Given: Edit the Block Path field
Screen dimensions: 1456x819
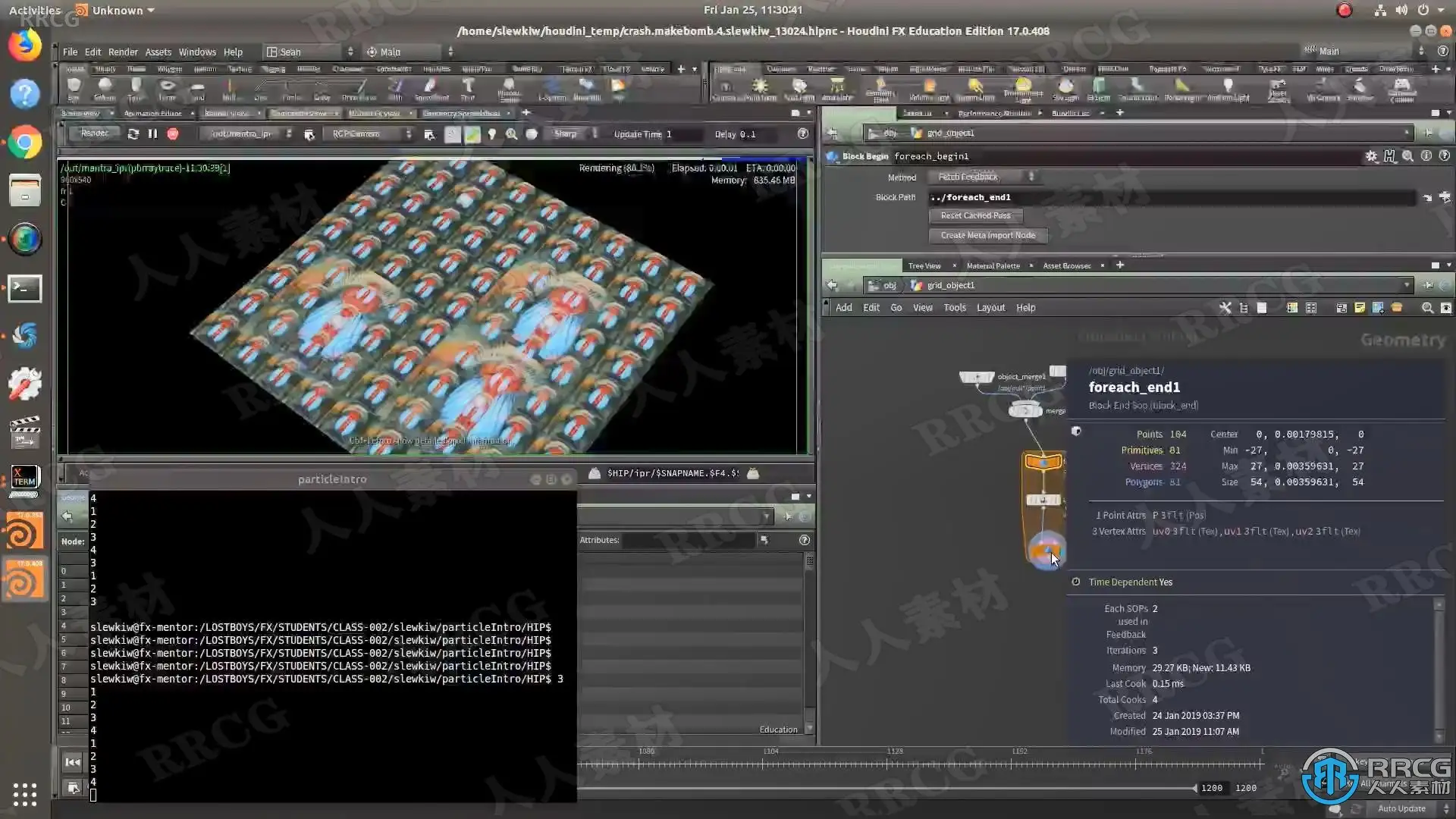Looking at the screenshot, I should (x=1172, y=197).
